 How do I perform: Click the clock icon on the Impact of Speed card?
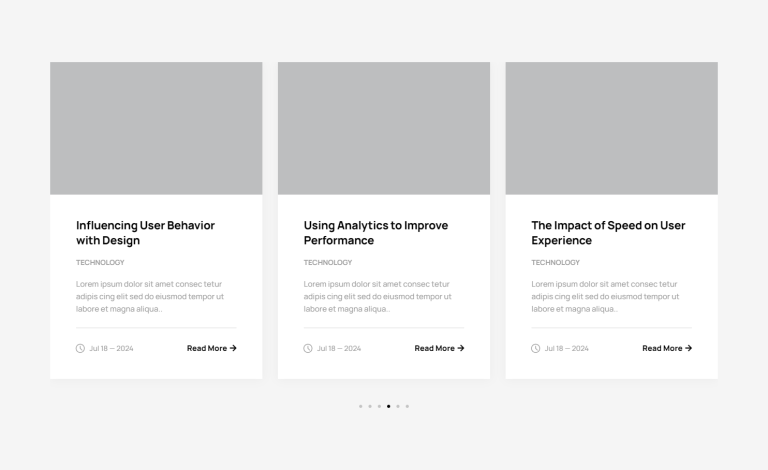(x=535, y=348)
